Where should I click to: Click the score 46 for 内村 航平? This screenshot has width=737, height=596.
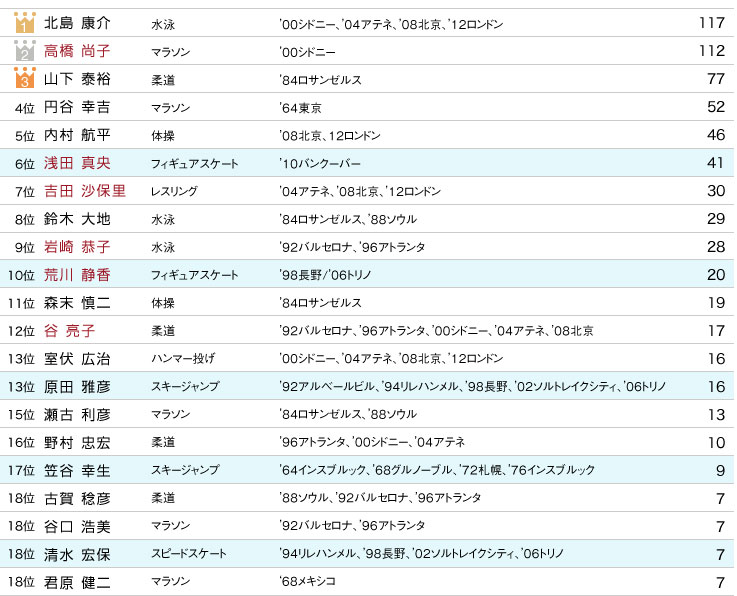coord(716,135)
